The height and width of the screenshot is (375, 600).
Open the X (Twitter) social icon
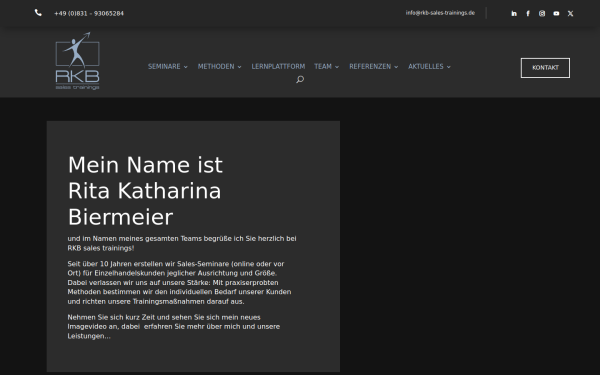570,13
